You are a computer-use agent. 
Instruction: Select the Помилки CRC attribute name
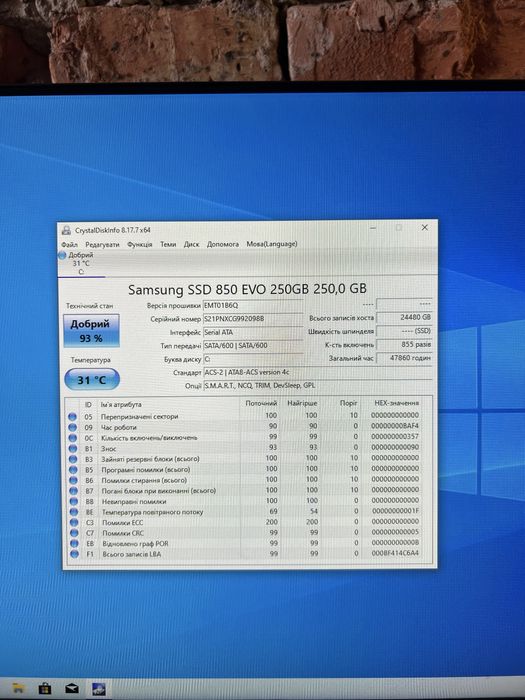(123, 533)
